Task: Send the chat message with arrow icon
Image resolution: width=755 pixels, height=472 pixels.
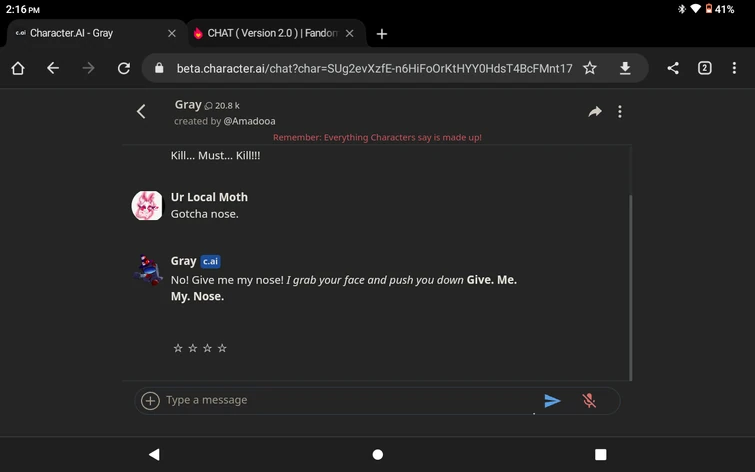Action: (x=552, y=401)
